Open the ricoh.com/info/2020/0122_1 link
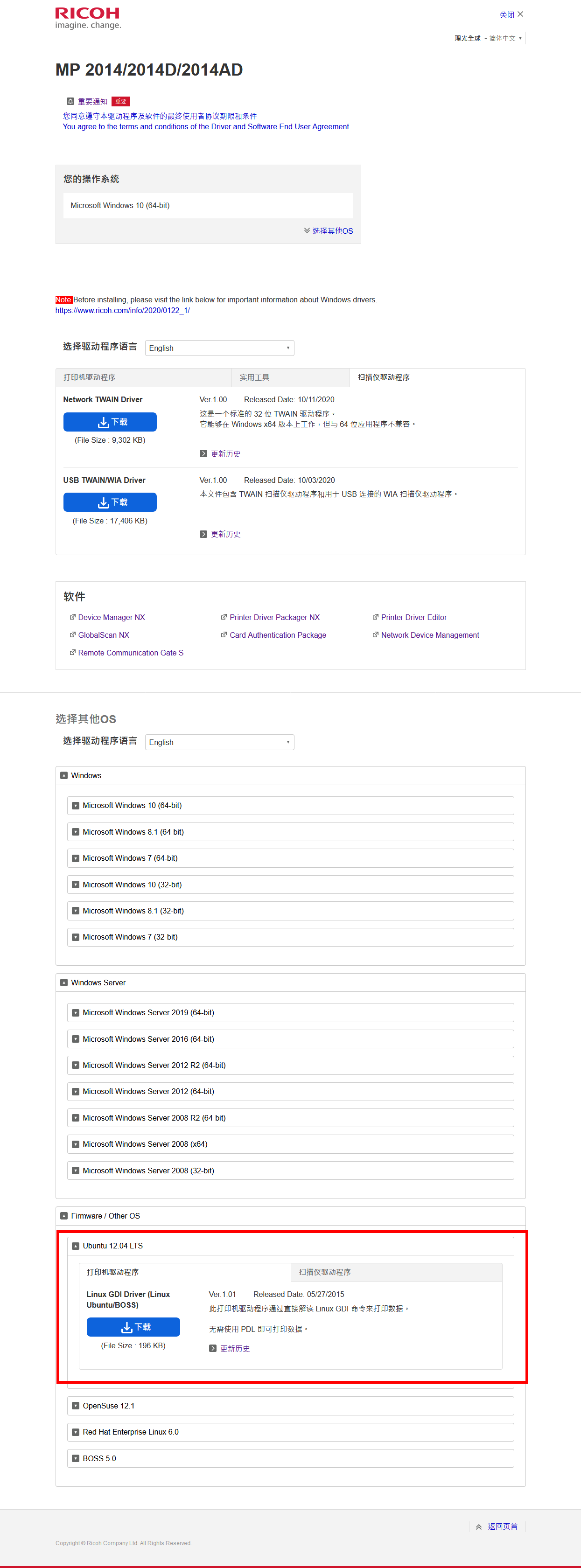Image resolution: width=581 pixels, height=1568 pixels. (122, 310)
